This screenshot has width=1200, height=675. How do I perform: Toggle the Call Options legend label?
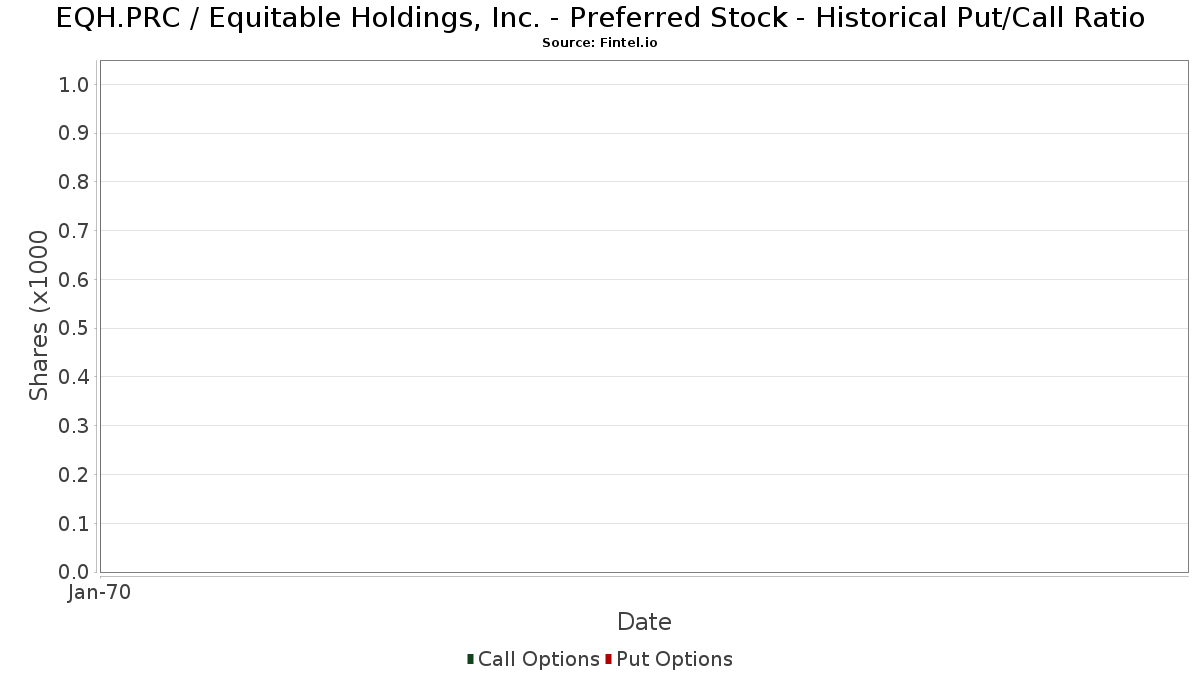[539, 659]
